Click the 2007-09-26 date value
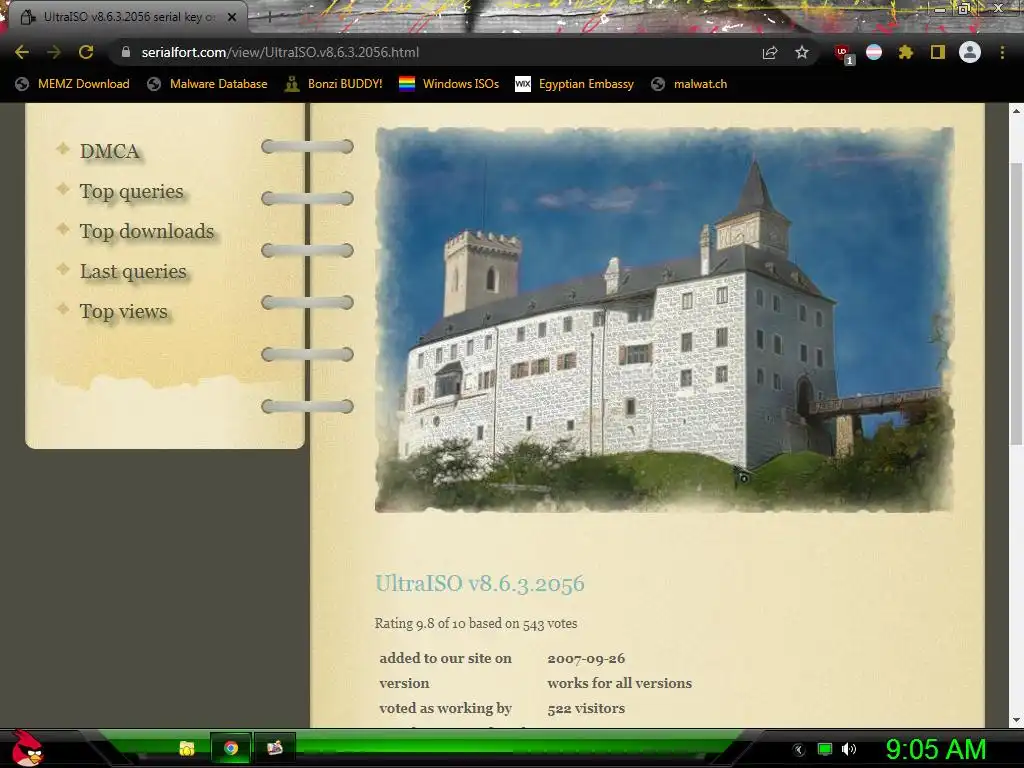Image resolution: width=1024 pixels, height=768 pixels. pos(586,658)
